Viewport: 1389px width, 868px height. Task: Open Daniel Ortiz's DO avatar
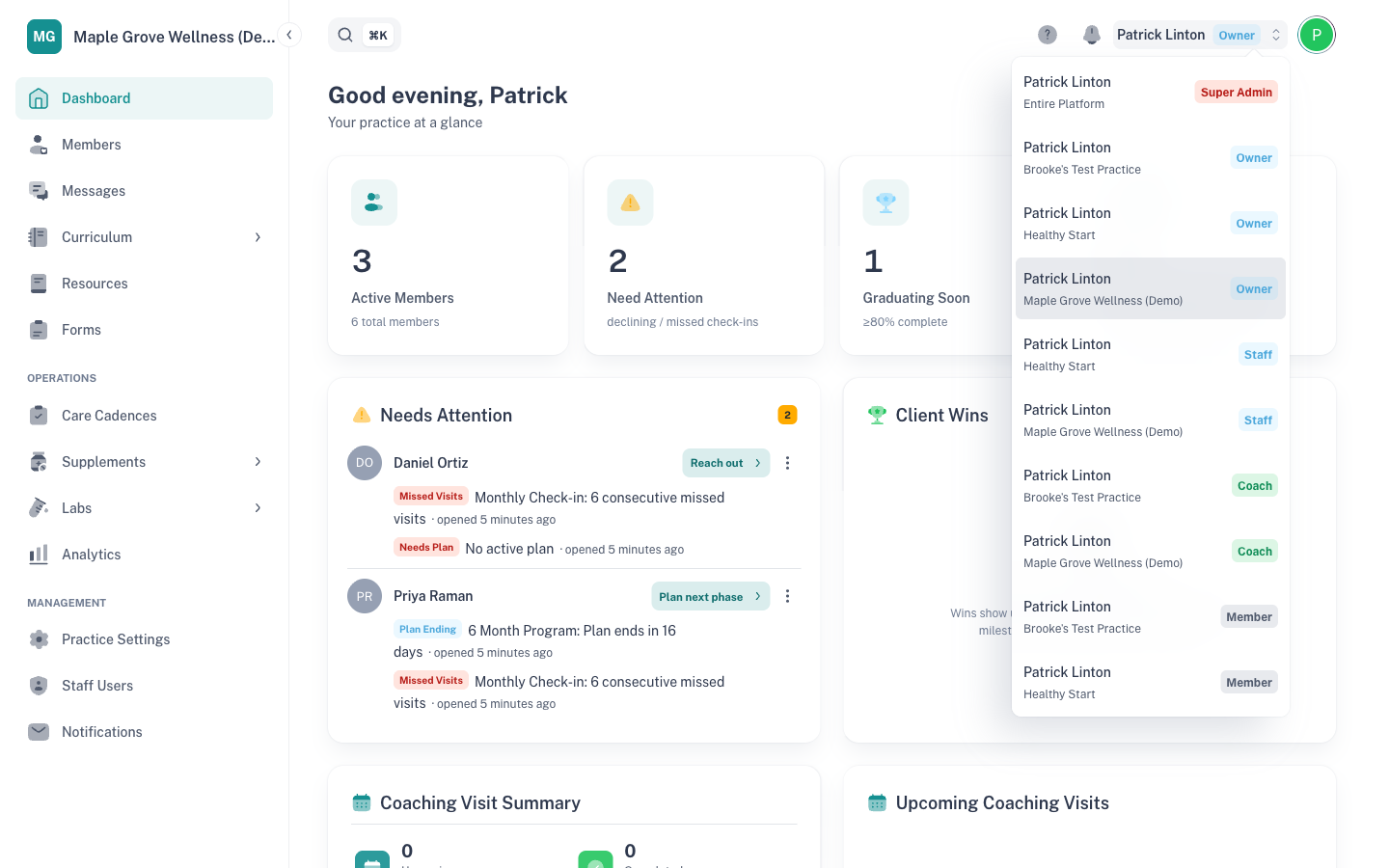click(x=365, y=463)
